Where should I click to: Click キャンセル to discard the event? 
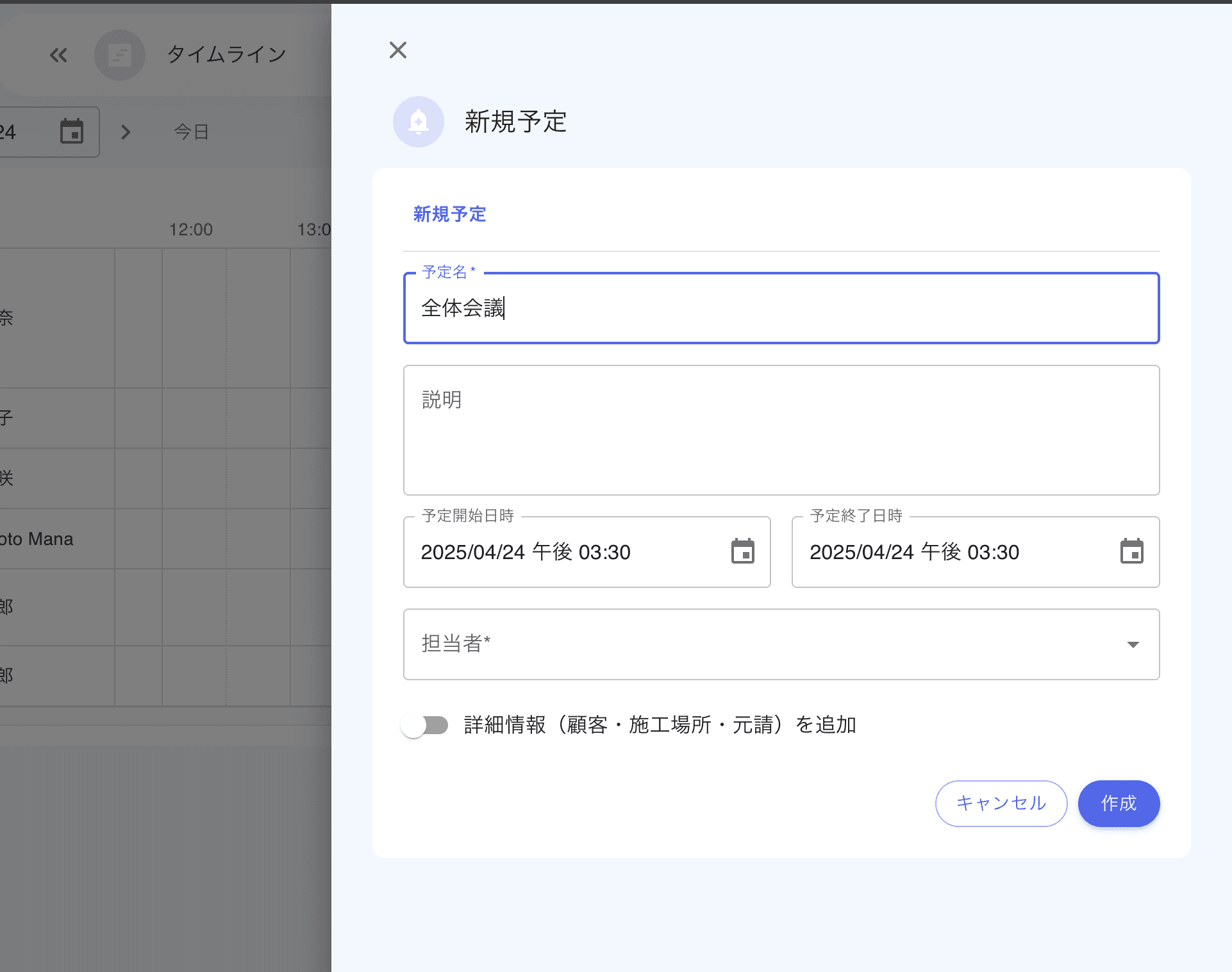tap(1001, 803)
